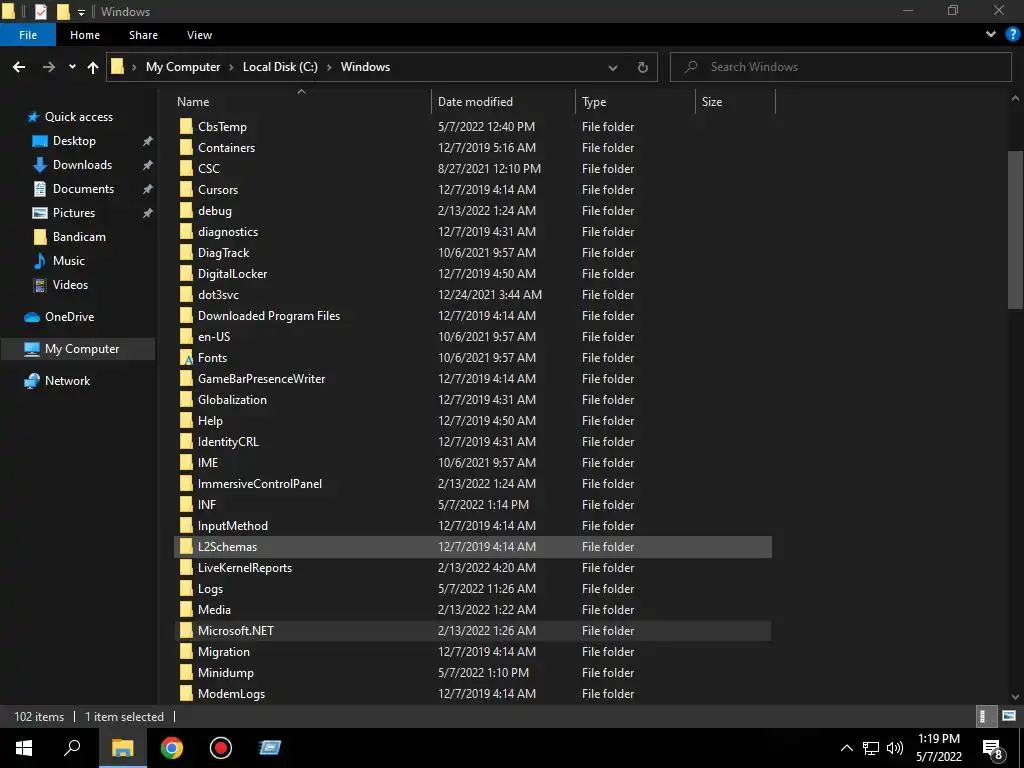Switch to Large icons view in status bar
The width and height of the screenshot is (1024, 768).
click(1008, 716)
